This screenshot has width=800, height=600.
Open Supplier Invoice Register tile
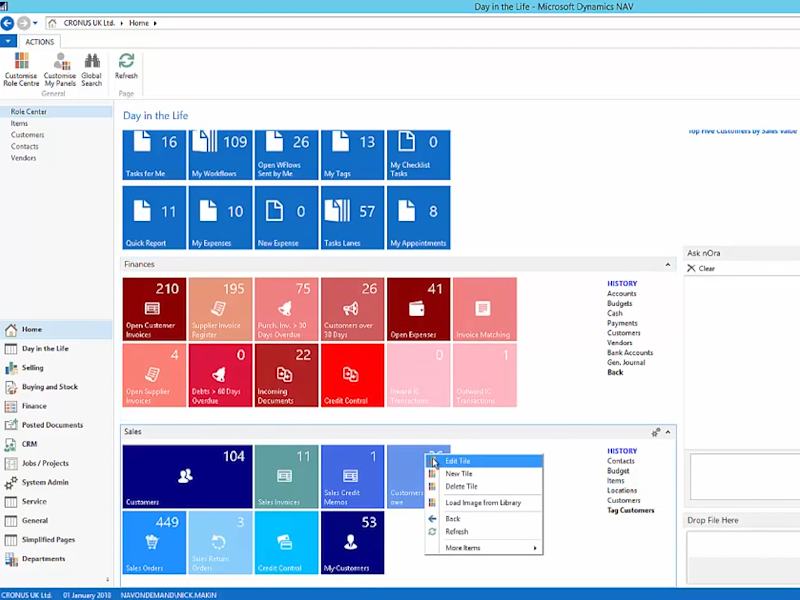point(220,309)
